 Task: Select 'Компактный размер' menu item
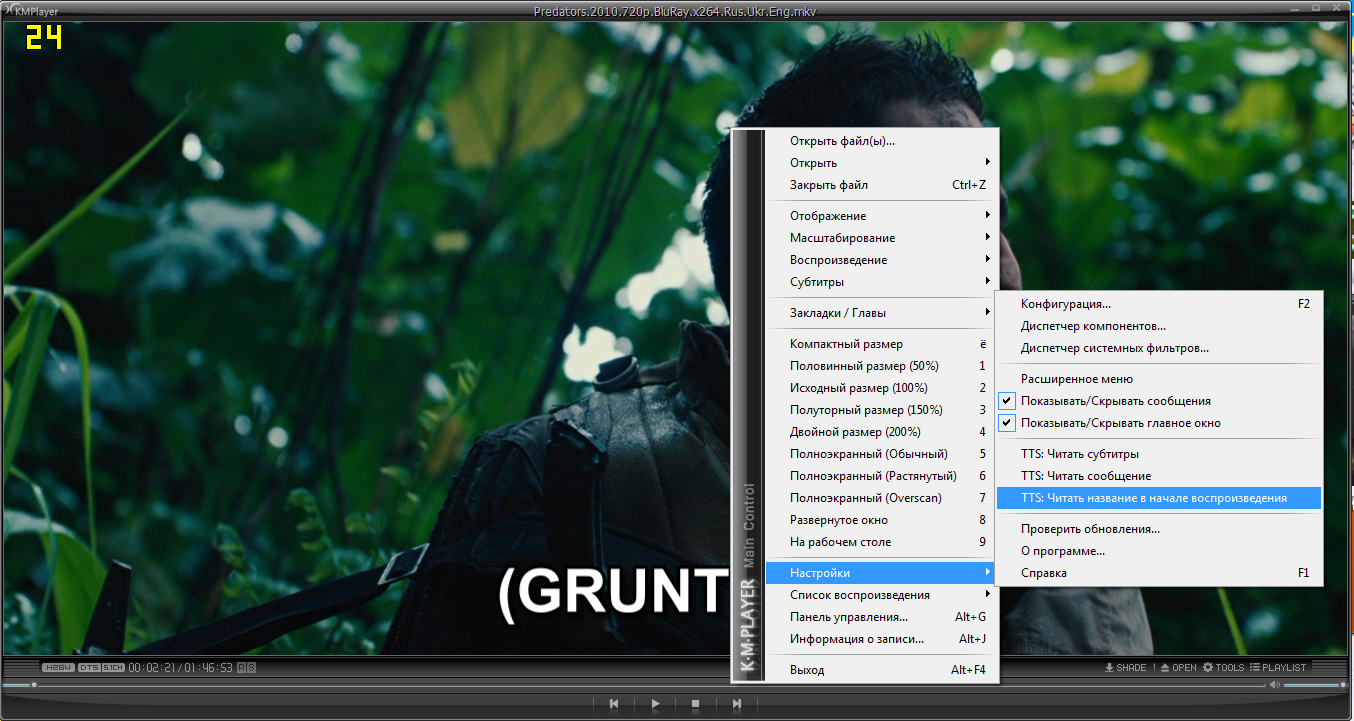(x=881, y=344)
